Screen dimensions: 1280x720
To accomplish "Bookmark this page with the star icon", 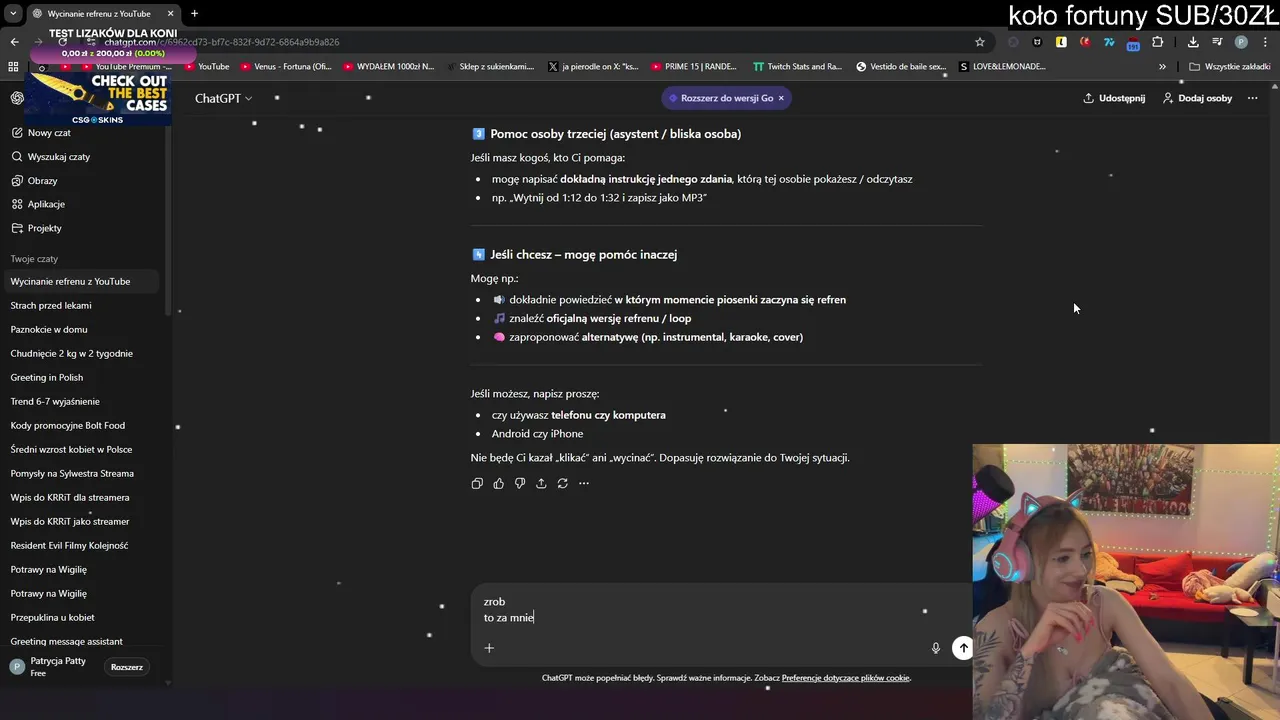I will click(x=980, y=42).
